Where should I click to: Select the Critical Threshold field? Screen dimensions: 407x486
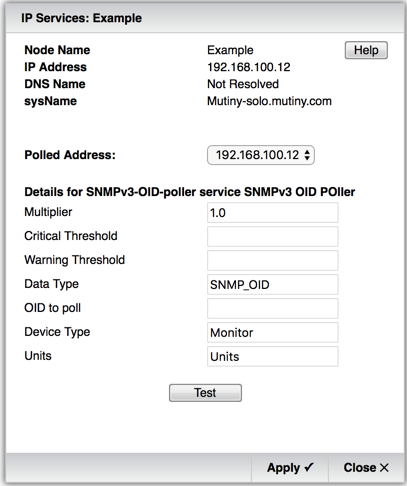coord(273,237)
